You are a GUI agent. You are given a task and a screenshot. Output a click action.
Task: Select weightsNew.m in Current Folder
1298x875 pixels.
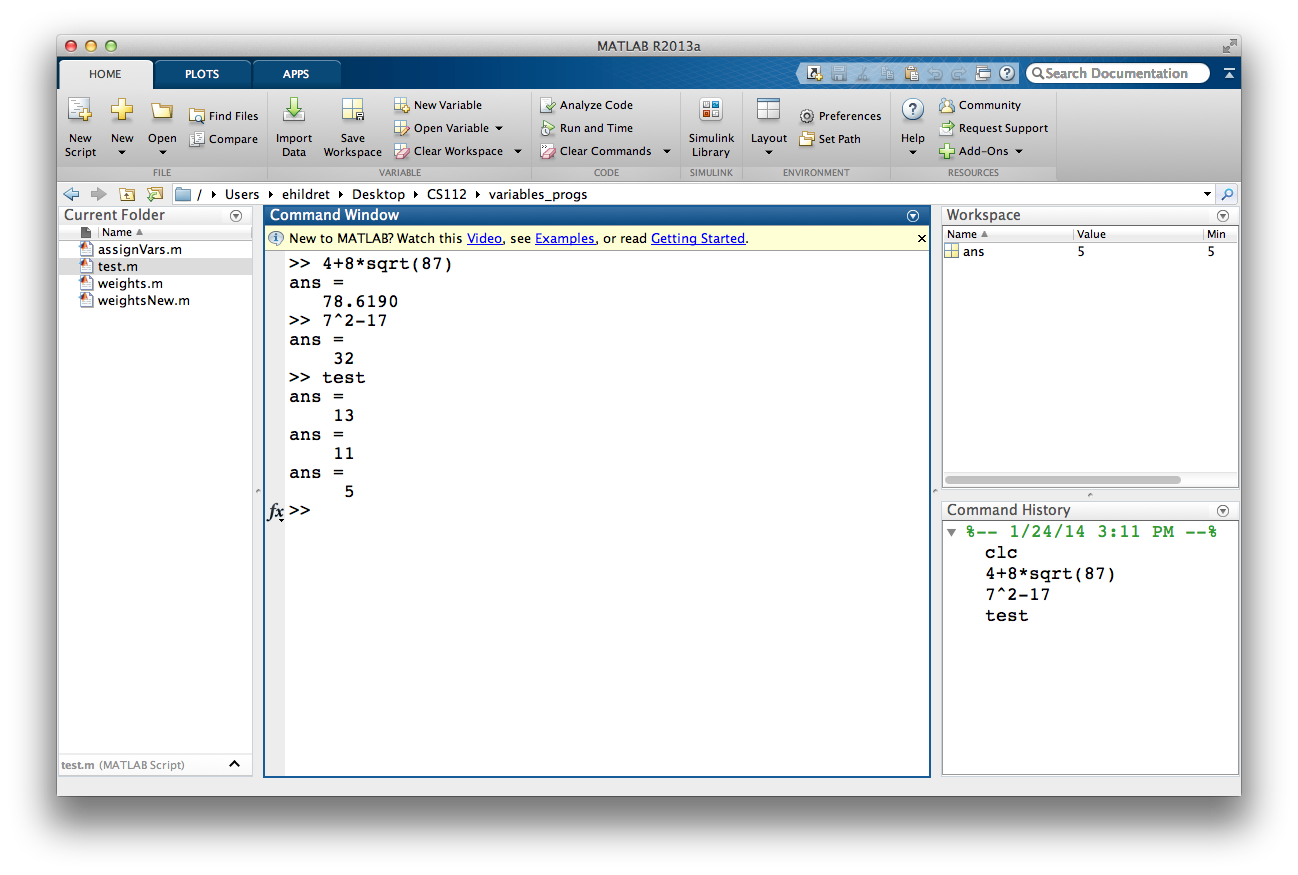click(x=143, y=301)
